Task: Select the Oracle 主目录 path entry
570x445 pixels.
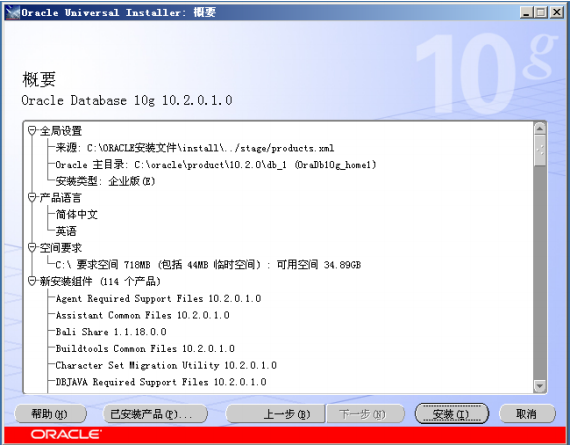Action: click(216, 164)
